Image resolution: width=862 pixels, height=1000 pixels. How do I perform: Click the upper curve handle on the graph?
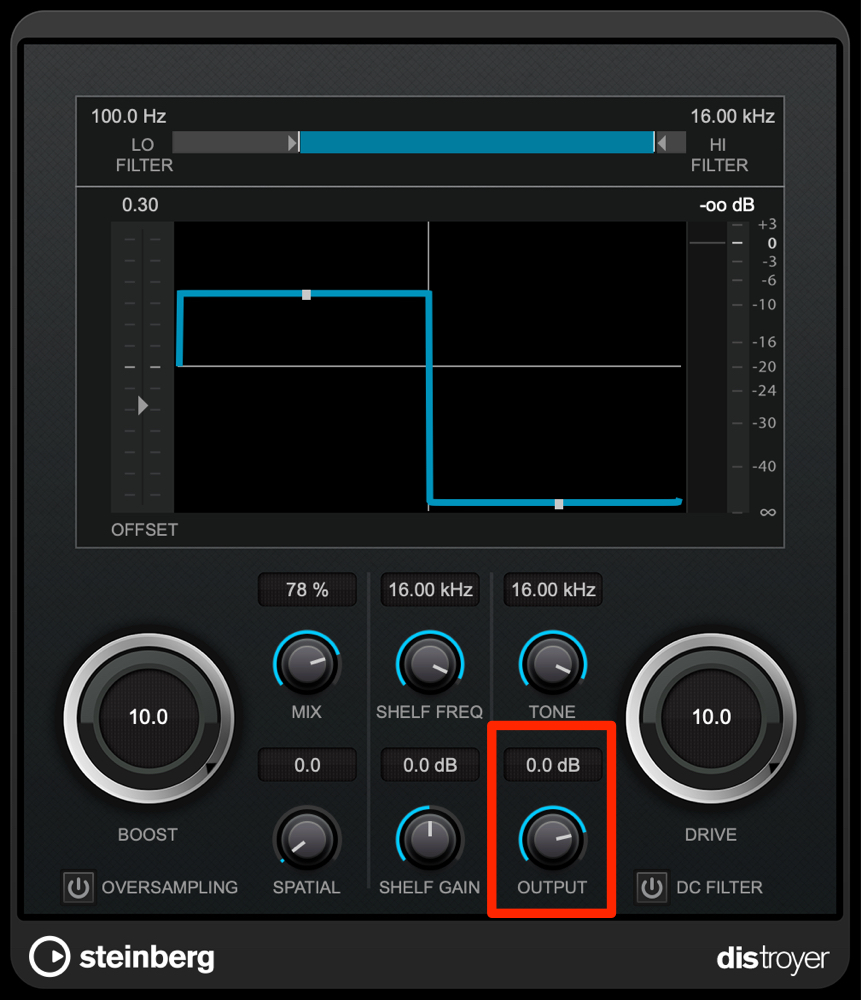(307, 295)
